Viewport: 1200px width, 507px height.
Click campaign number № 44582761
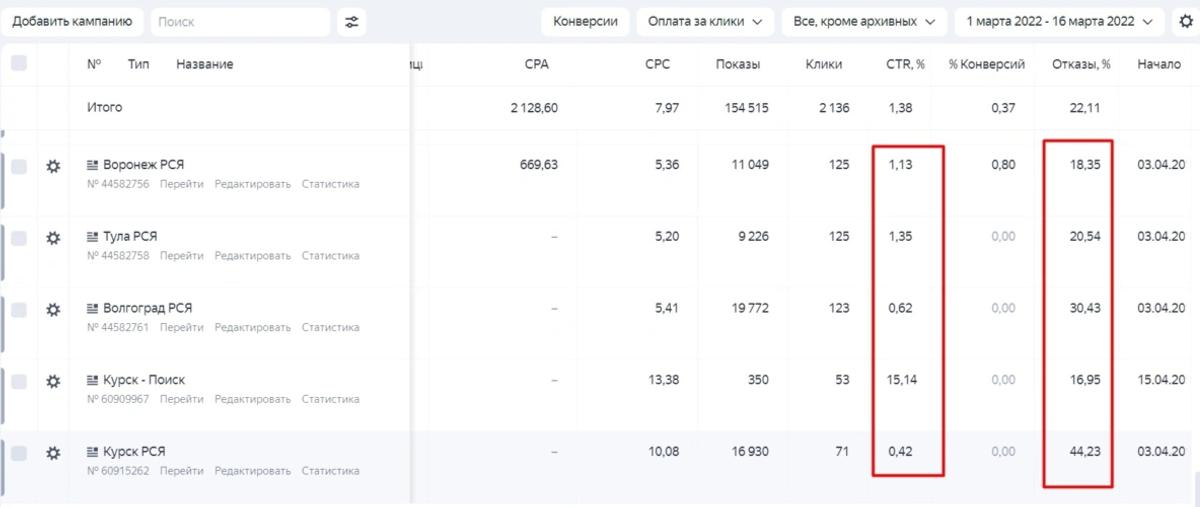[x=118, y=327]
